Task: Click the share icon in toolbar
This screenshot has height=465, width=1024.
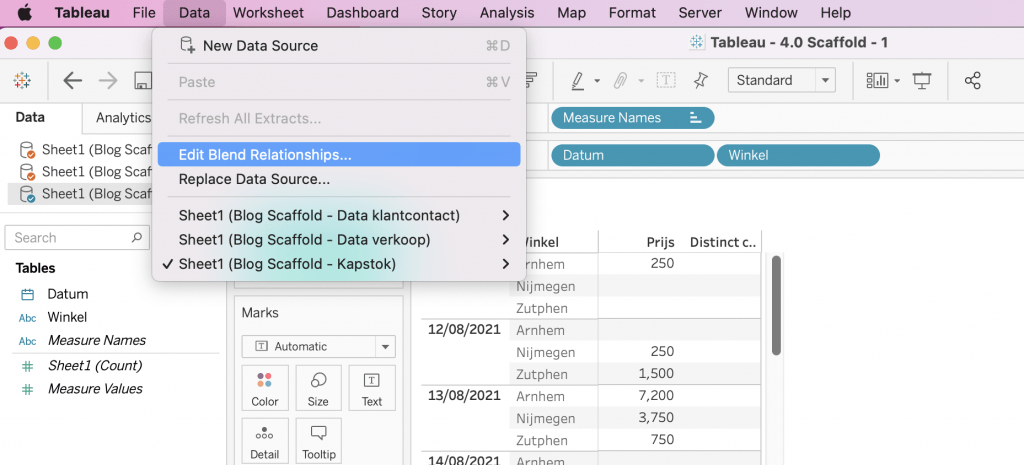Action: 972,81
